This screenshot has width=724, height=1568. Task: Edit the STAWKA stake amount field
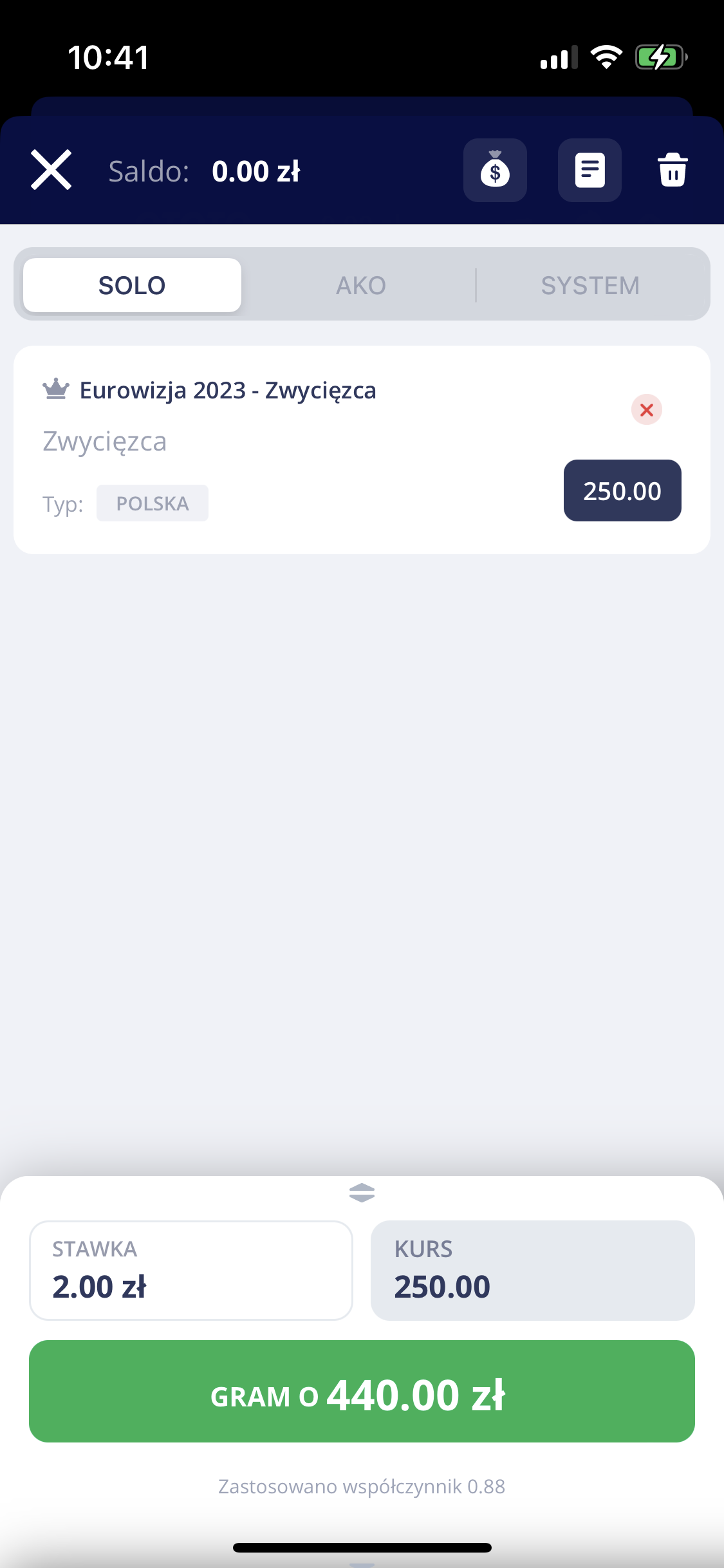(191, 1271)
